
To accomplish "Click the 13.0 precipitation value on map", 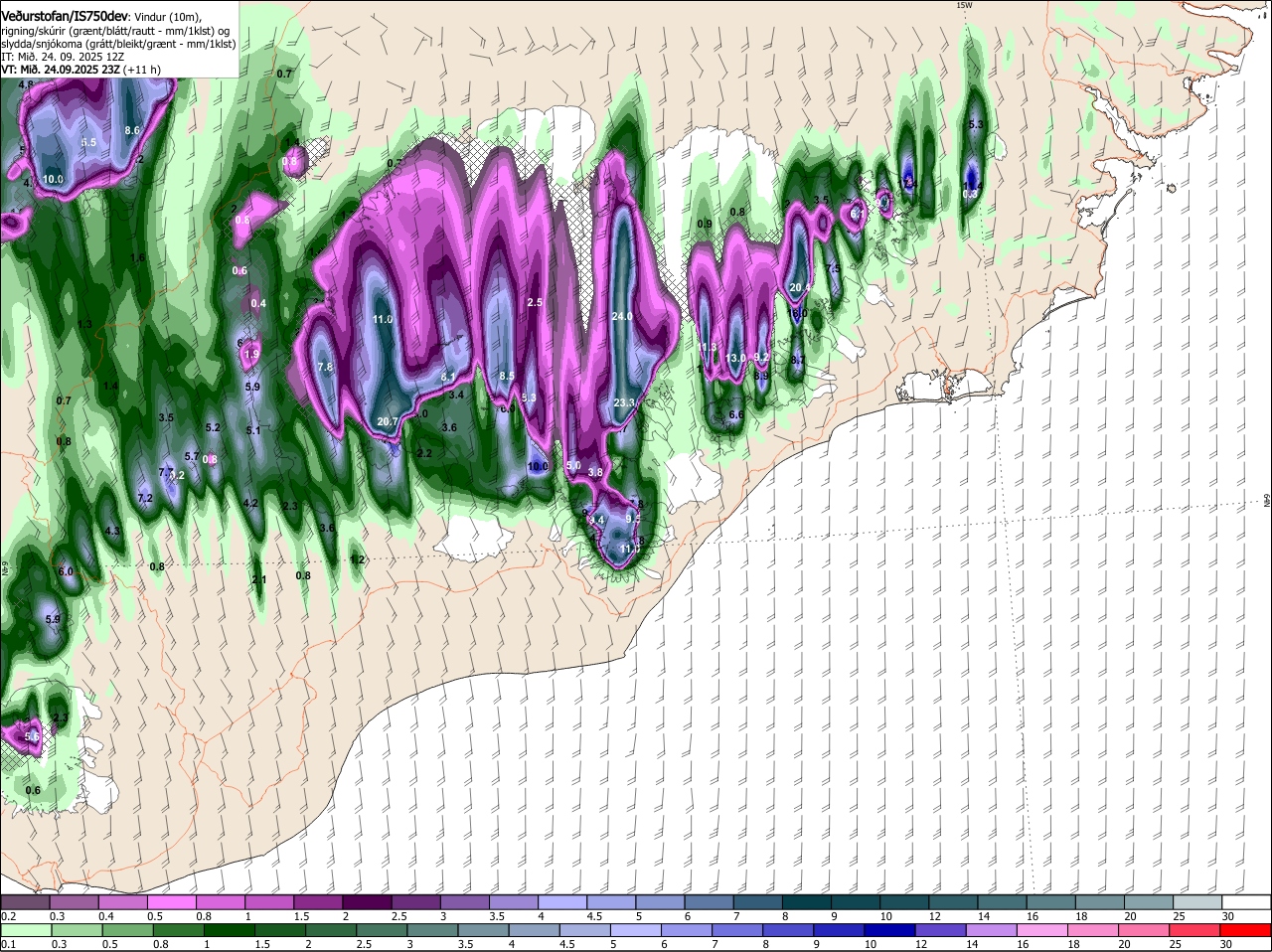I will tap(735, 358).
